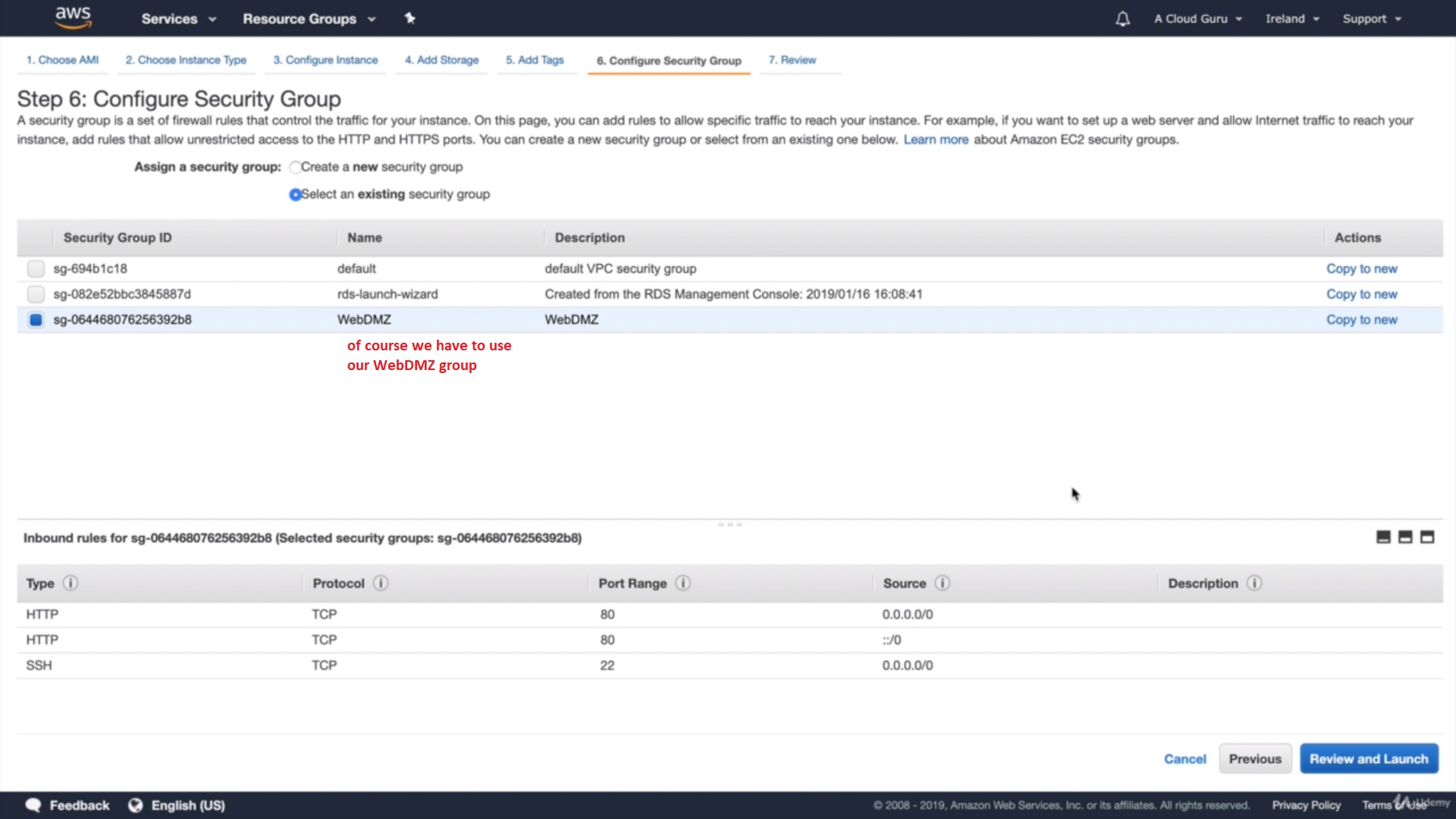Screen dimensions: 1456x819
Task: Minimize the inbound rules panel
Action: pos(1383,537)
